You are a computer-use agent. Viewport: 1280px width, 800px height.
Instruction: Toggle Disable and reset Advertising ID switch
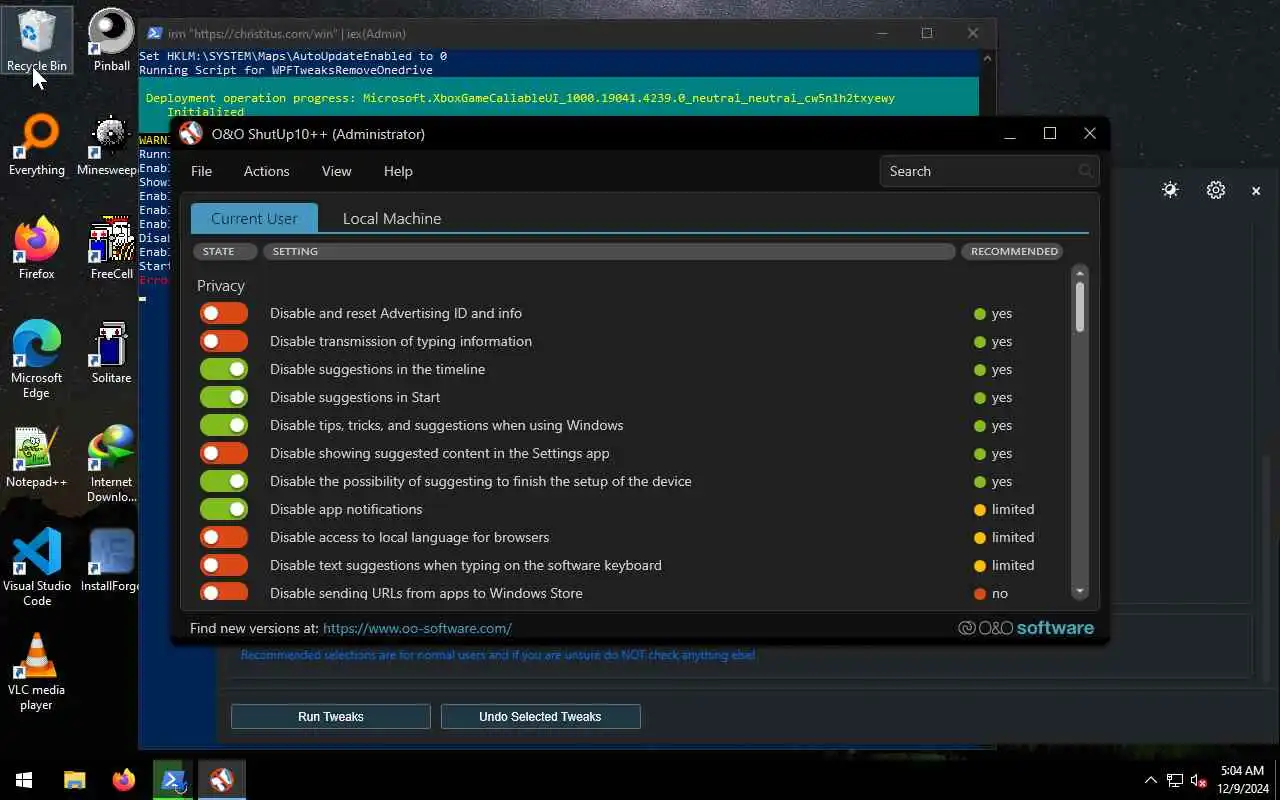(224, 313)
